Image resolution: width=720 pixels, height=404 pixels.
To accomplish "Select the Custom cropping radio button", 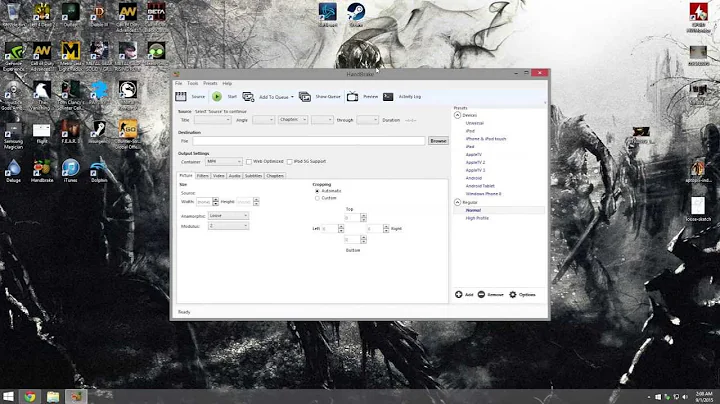I will point(317,198).
